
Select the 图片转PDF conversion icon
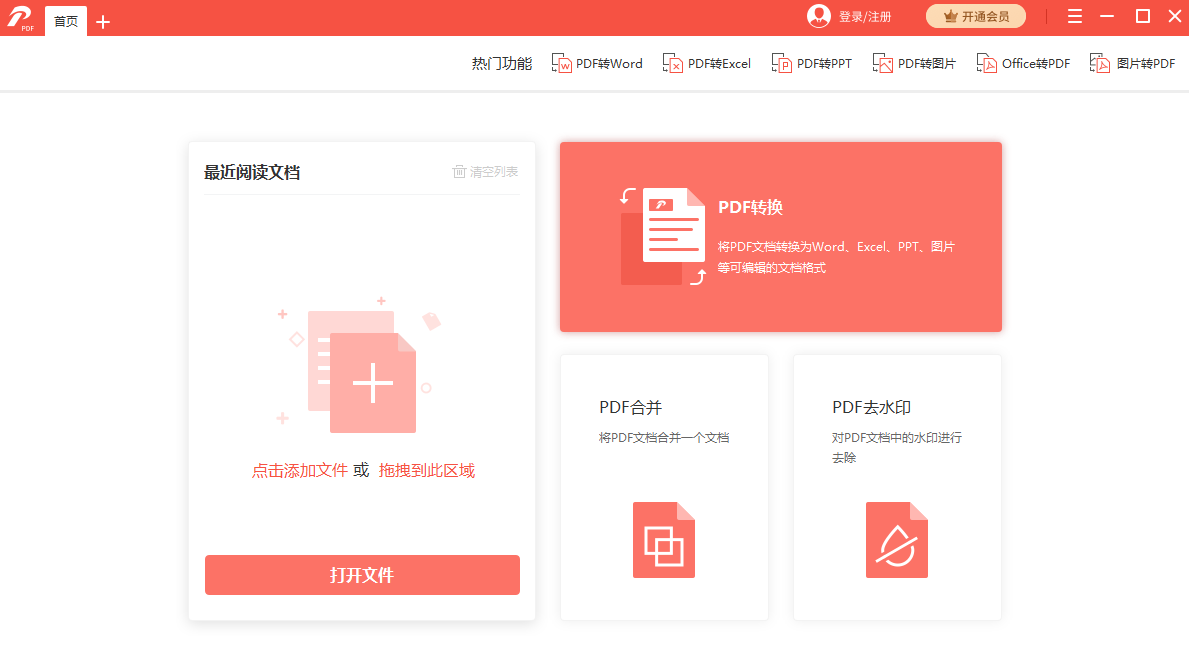pos(1100,62)
